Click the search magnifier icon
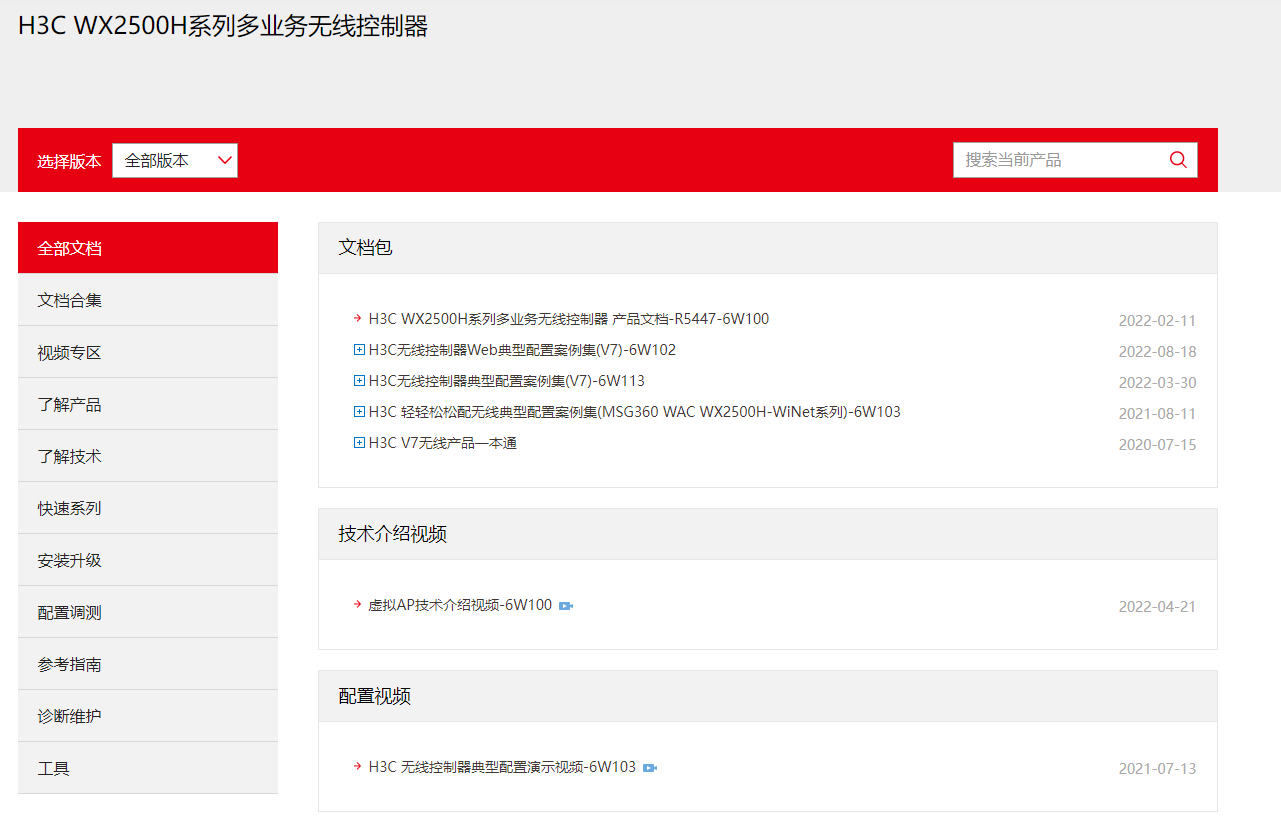This screenshot has width=1281, height=821. tap(1178, 160)
